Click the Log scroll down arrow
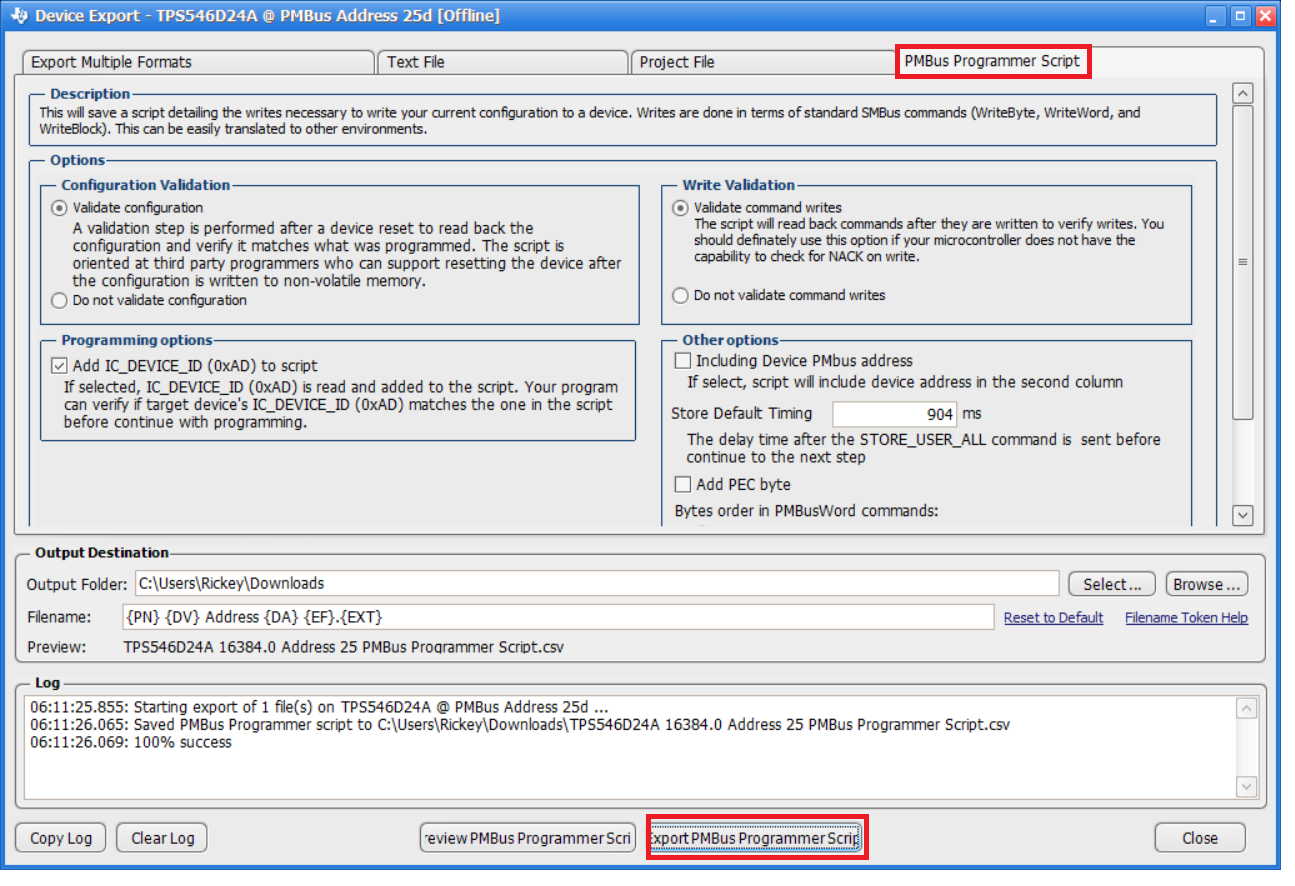The image size is (1295, 886). click(x=1246, y=786)
